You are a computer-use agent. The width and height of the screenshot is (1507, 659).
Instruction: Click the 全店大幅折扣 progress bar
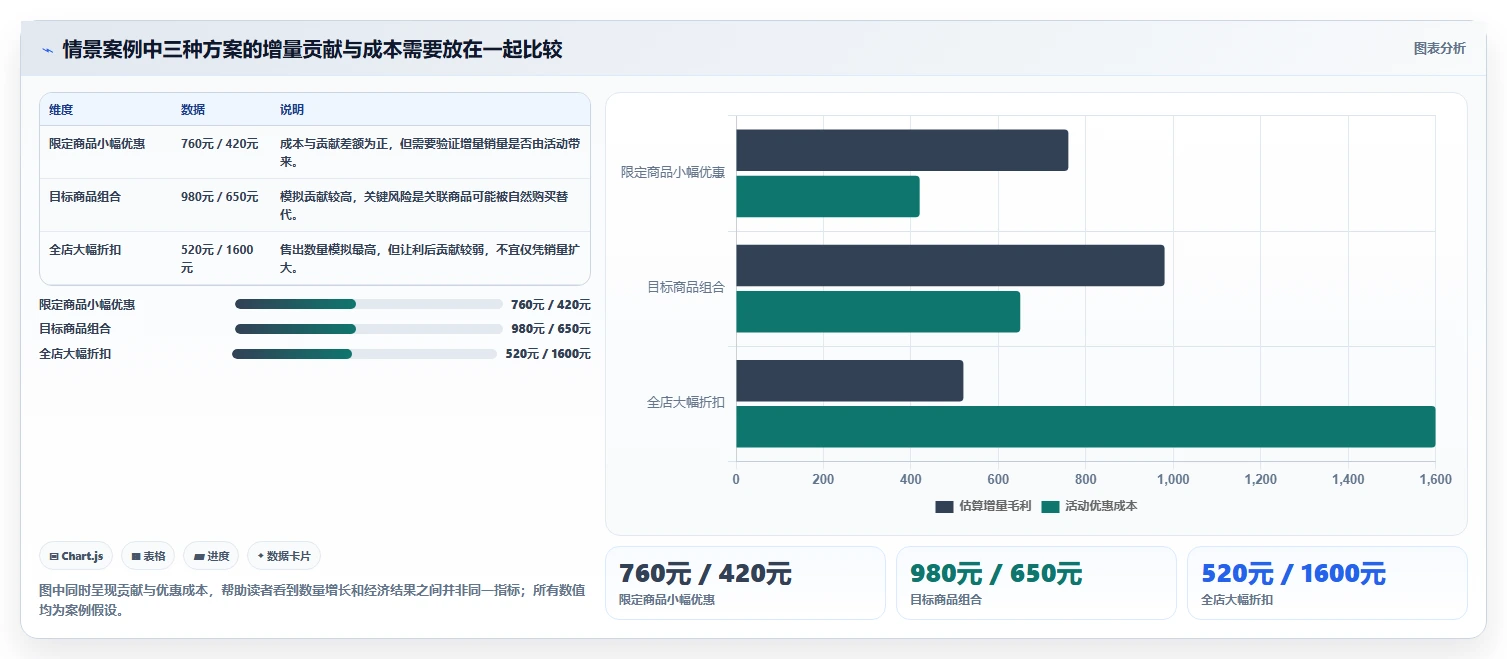pyautogui.click(x=364, y=354)
